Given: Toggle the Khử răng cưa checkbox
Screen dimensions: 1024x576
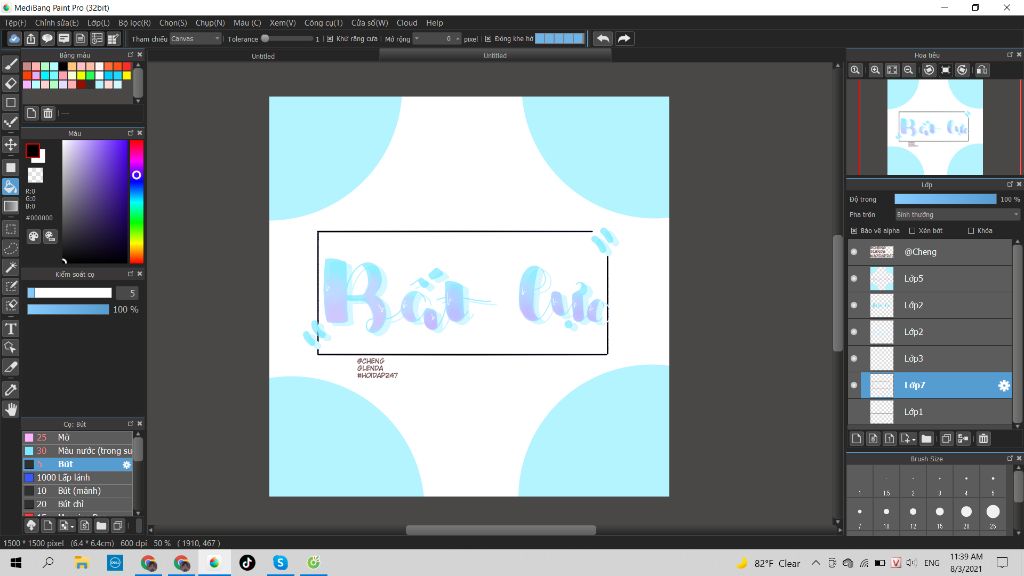Looking at the screenshot, I should pyautogui.click(x=330, y=39).
